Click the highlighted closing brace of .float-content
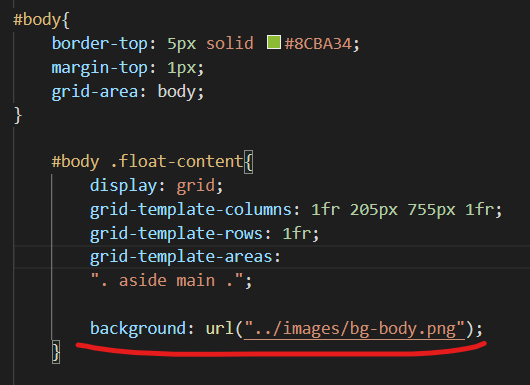The width and height of the screenshot is (530, 385). coord(56,352)
